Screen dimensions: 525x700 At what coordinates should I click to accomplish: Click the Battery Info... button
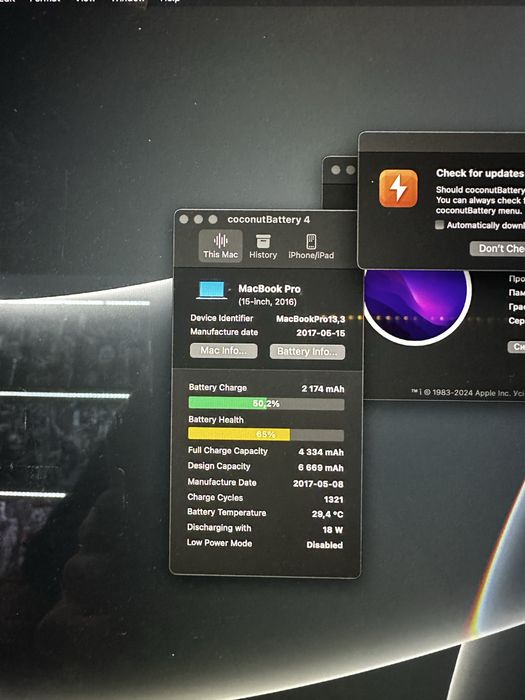pyautogui.click(x=307, y=352)
